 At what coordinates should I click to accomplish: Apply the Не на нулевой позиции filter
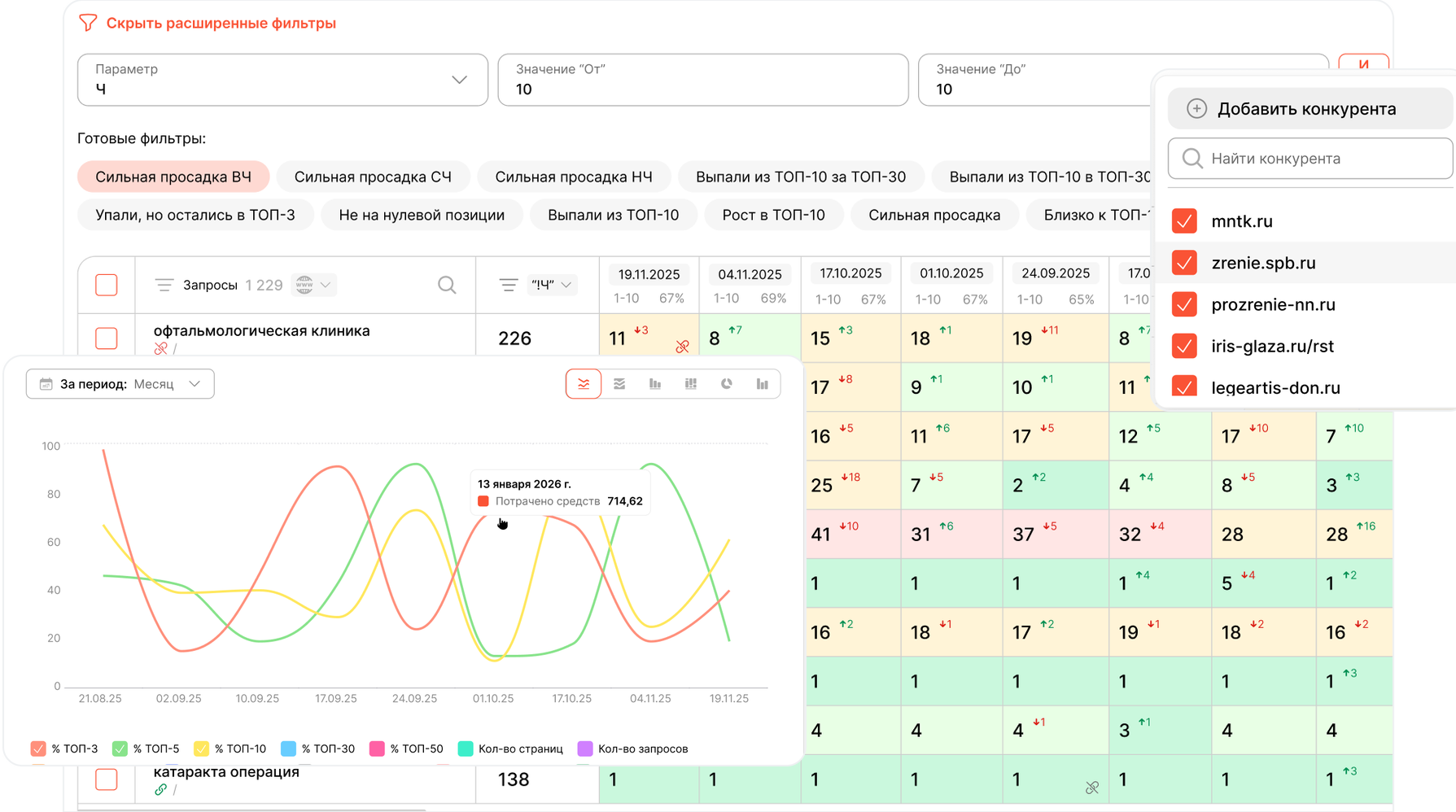tap(422, 215)
